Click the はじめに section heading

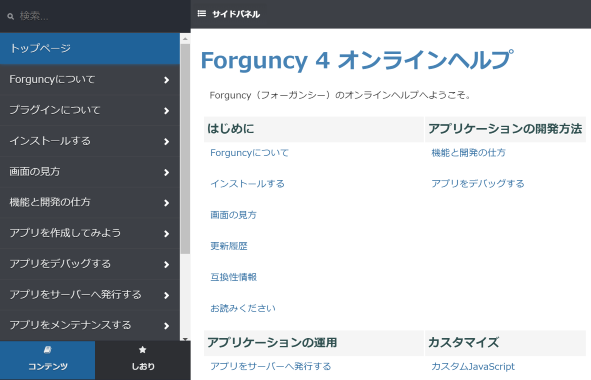point(231,129)
